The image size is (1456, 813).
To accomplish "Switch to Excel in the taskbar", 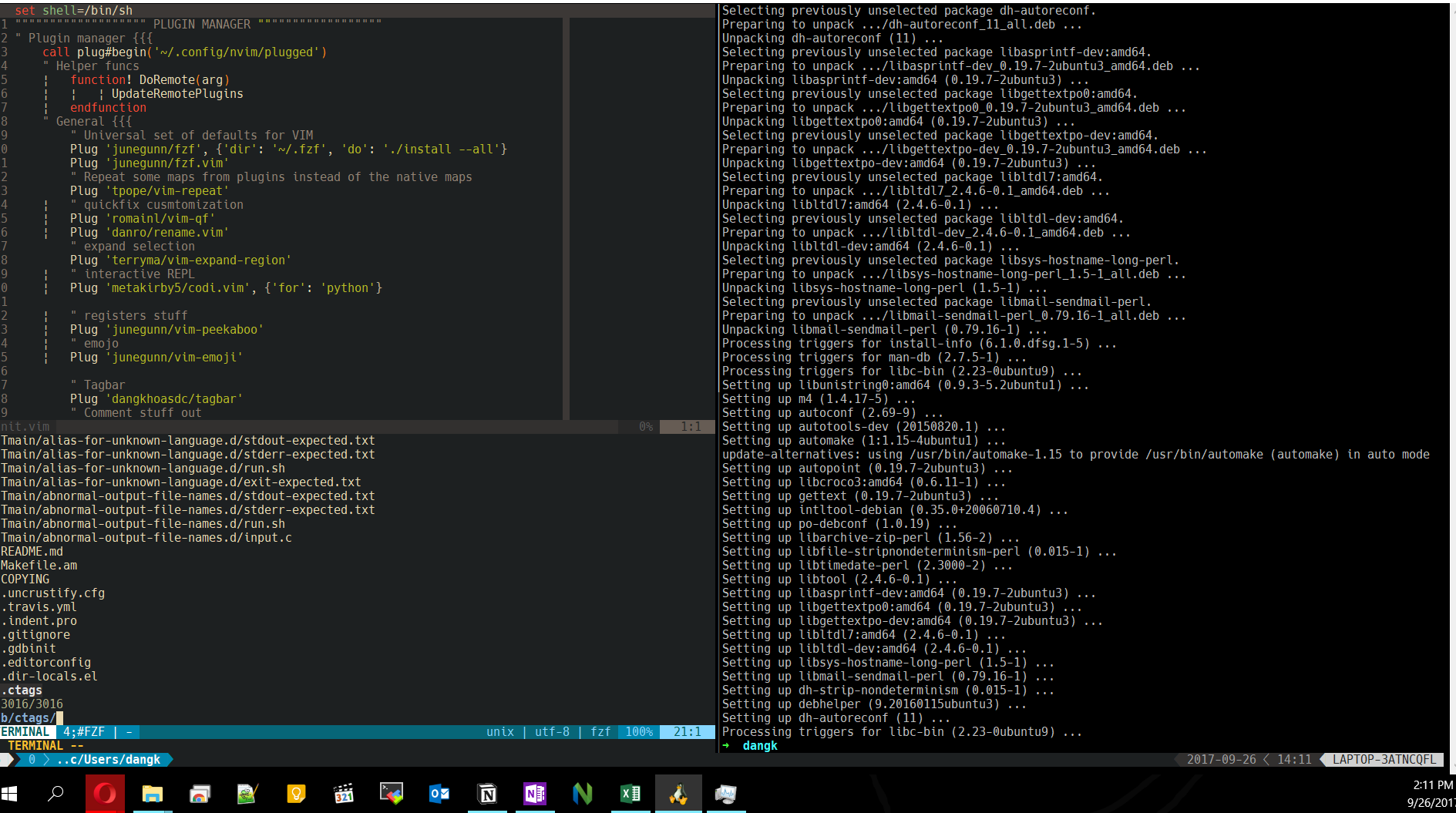I will pos(630,793).
